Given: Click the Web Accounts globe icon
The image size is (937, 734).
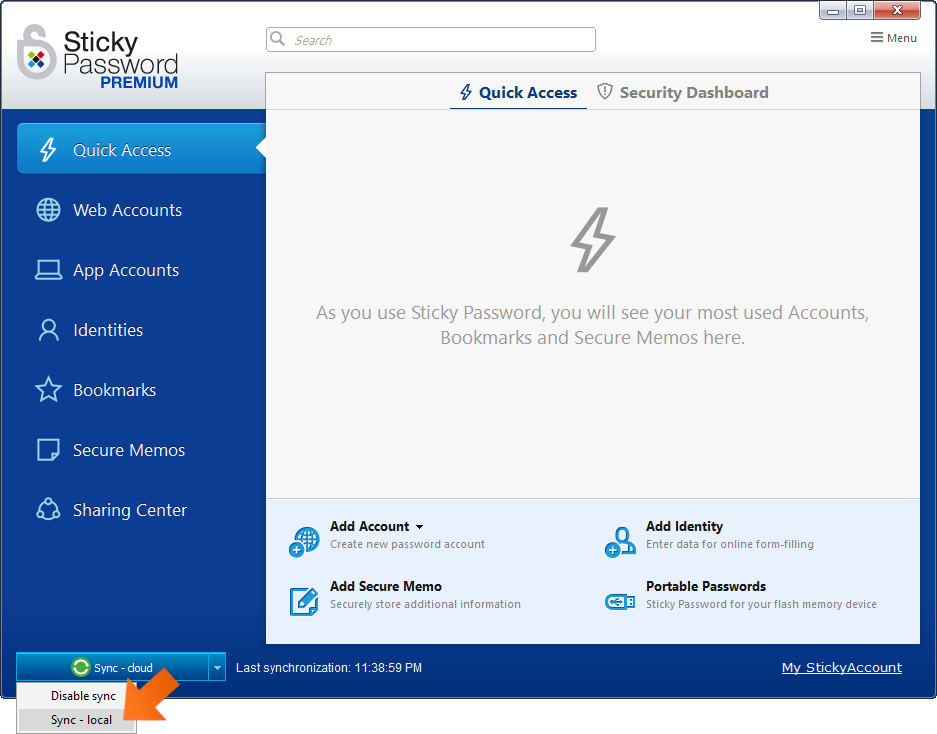Looking at the screenshot, I should [x=48, y=210].
